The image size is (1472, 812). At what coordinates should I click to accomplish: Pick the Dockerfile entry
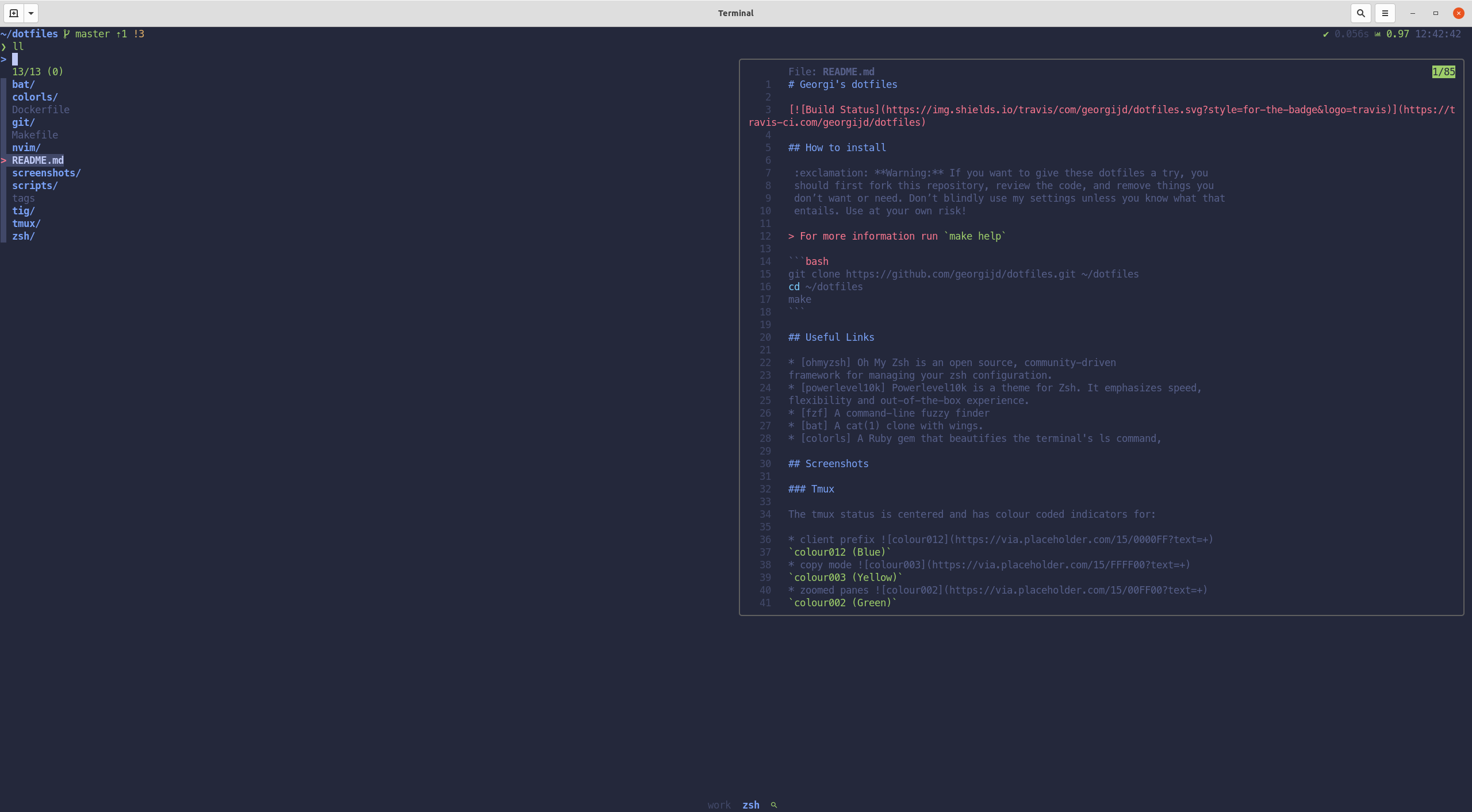(x=40, y=110)
